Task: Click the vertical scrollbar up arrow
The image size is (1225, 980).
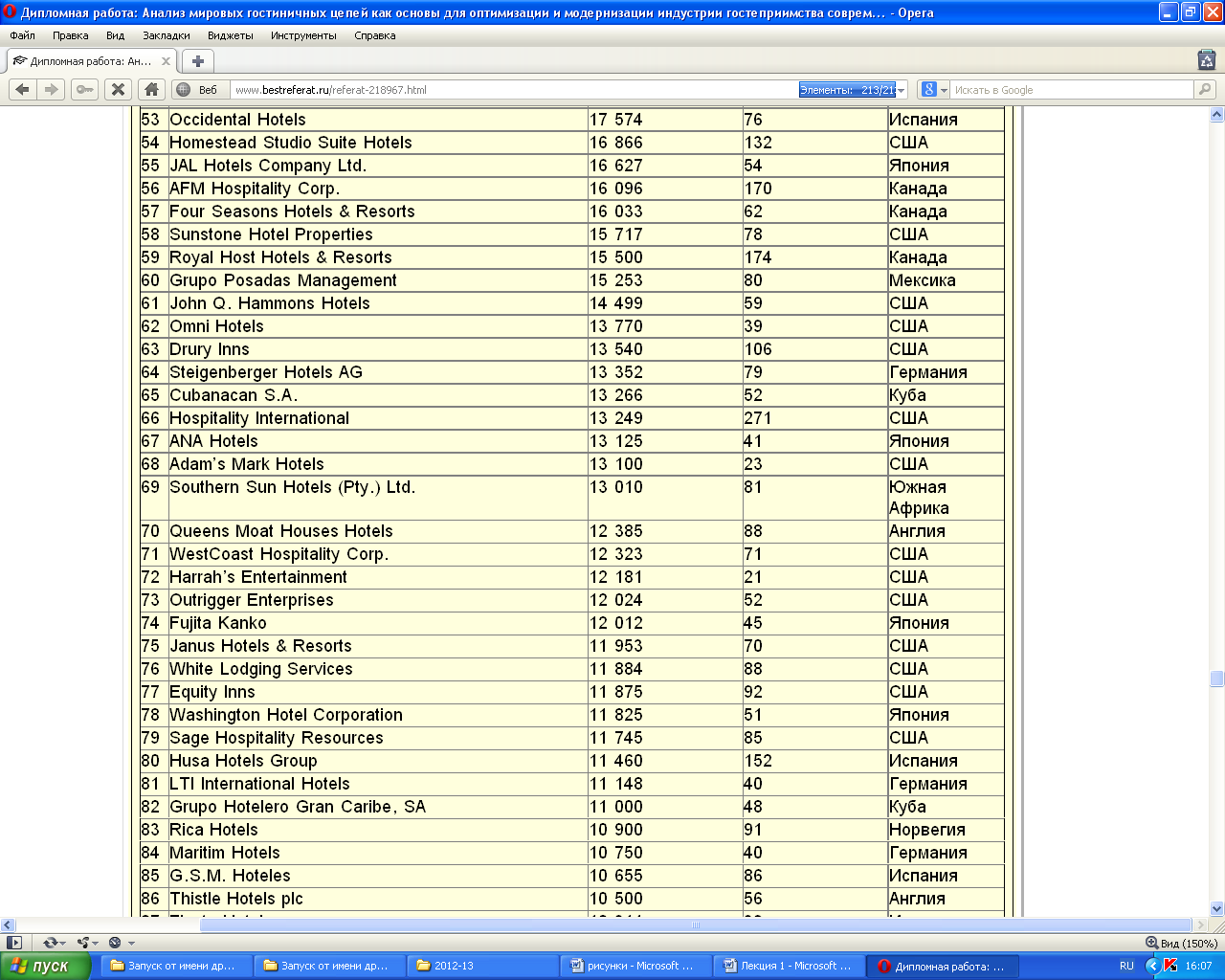Action: (x=1216, y=115)
